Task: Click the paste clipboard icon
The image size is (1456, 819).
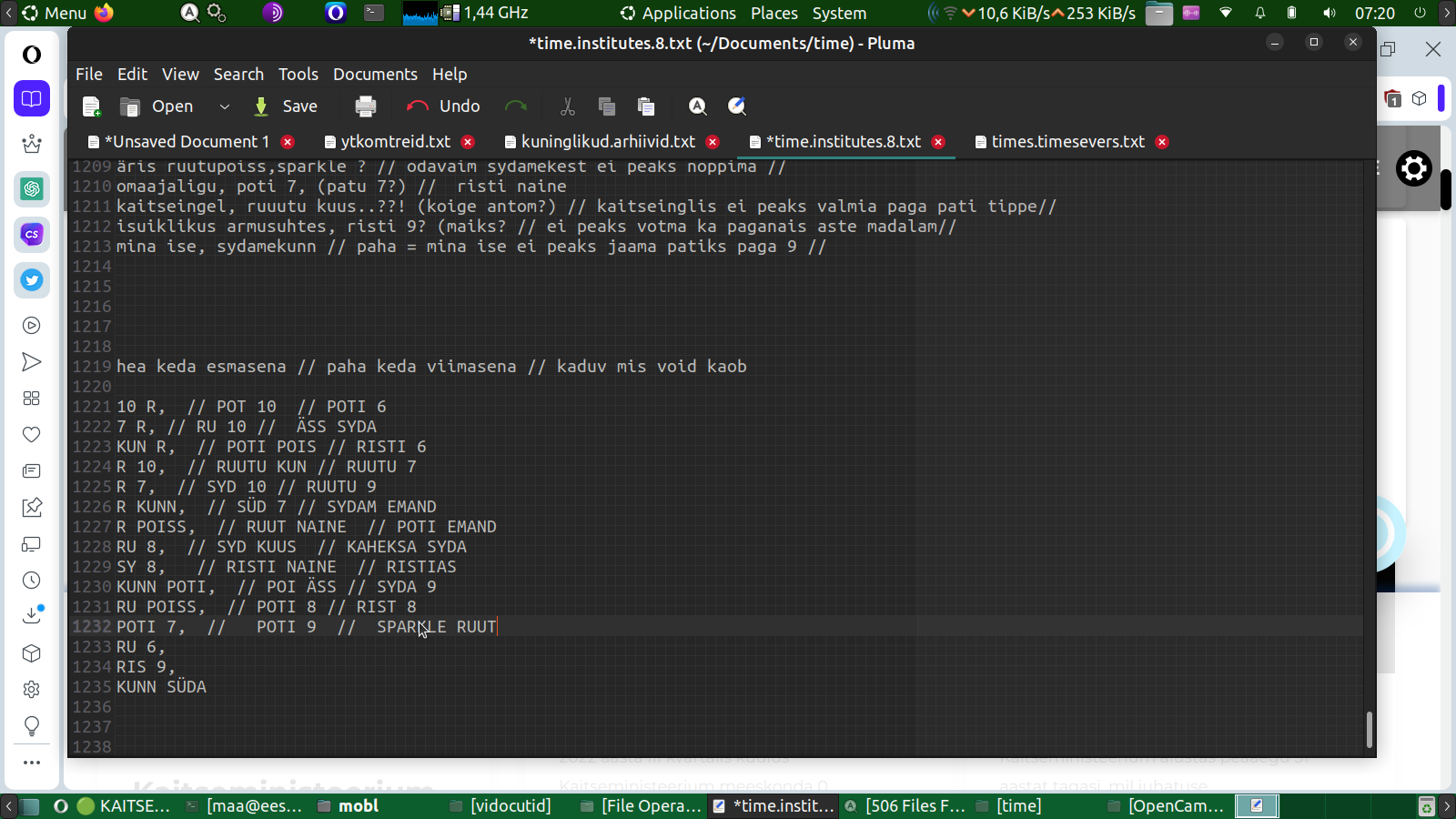Action: (646, 106)
